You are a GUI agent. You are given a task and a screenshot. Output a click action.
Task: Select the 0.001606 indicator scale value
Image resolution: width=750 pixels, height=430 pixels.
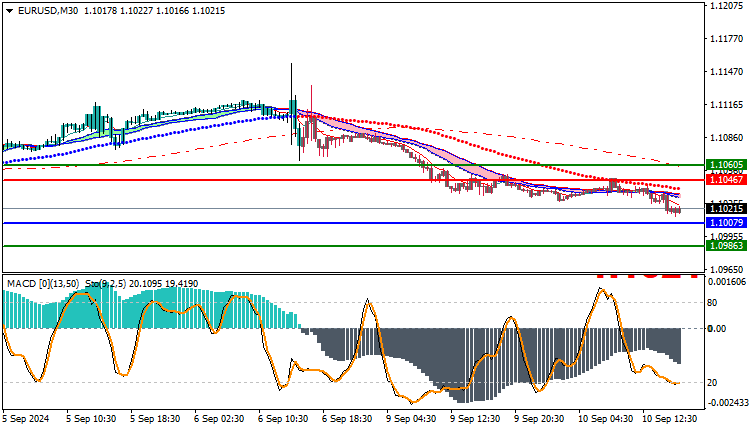coord(727,282)
